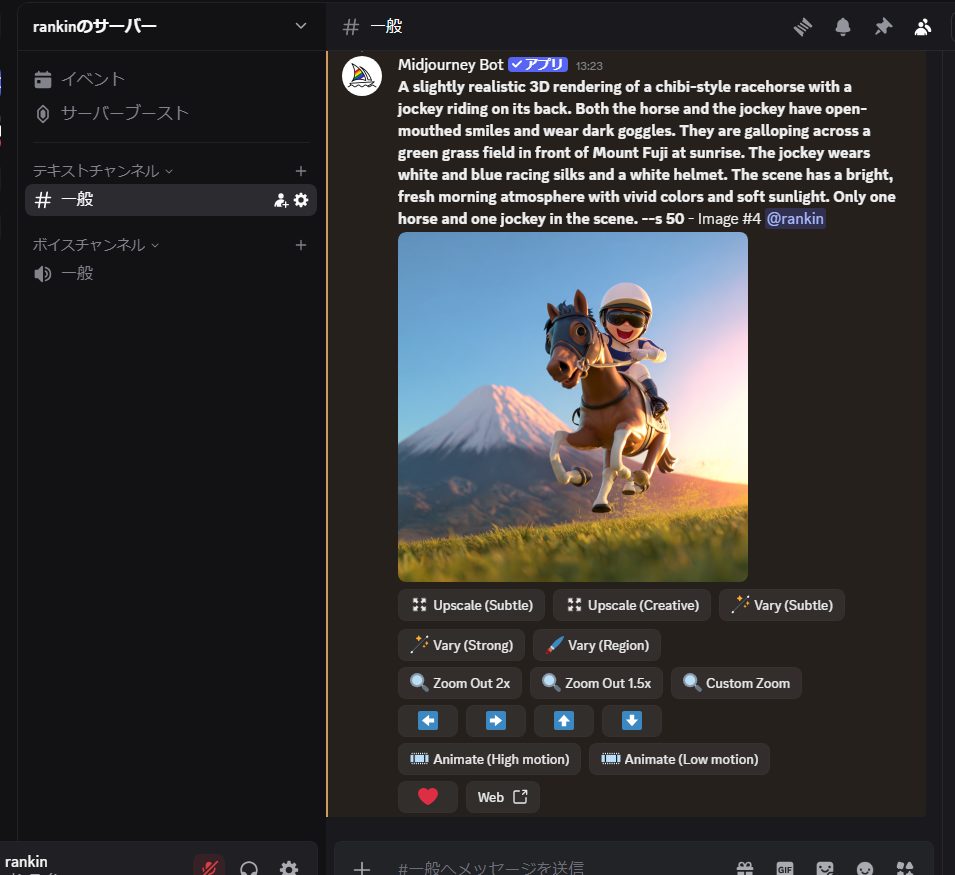Open the generated racehorse image
955x875 pixels.
coord(573,407)
